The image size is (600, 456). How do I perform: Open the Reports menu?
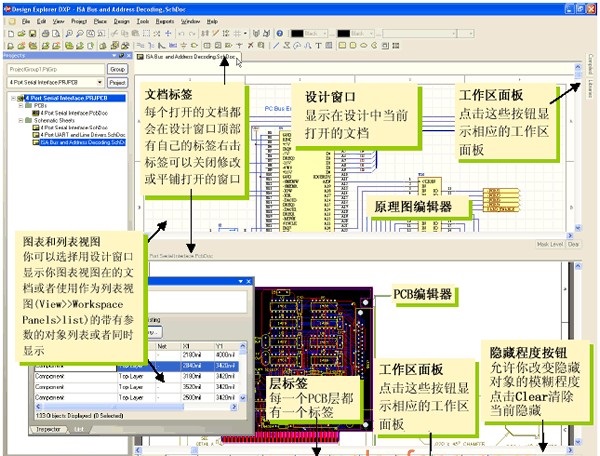[x=165, y=20]
